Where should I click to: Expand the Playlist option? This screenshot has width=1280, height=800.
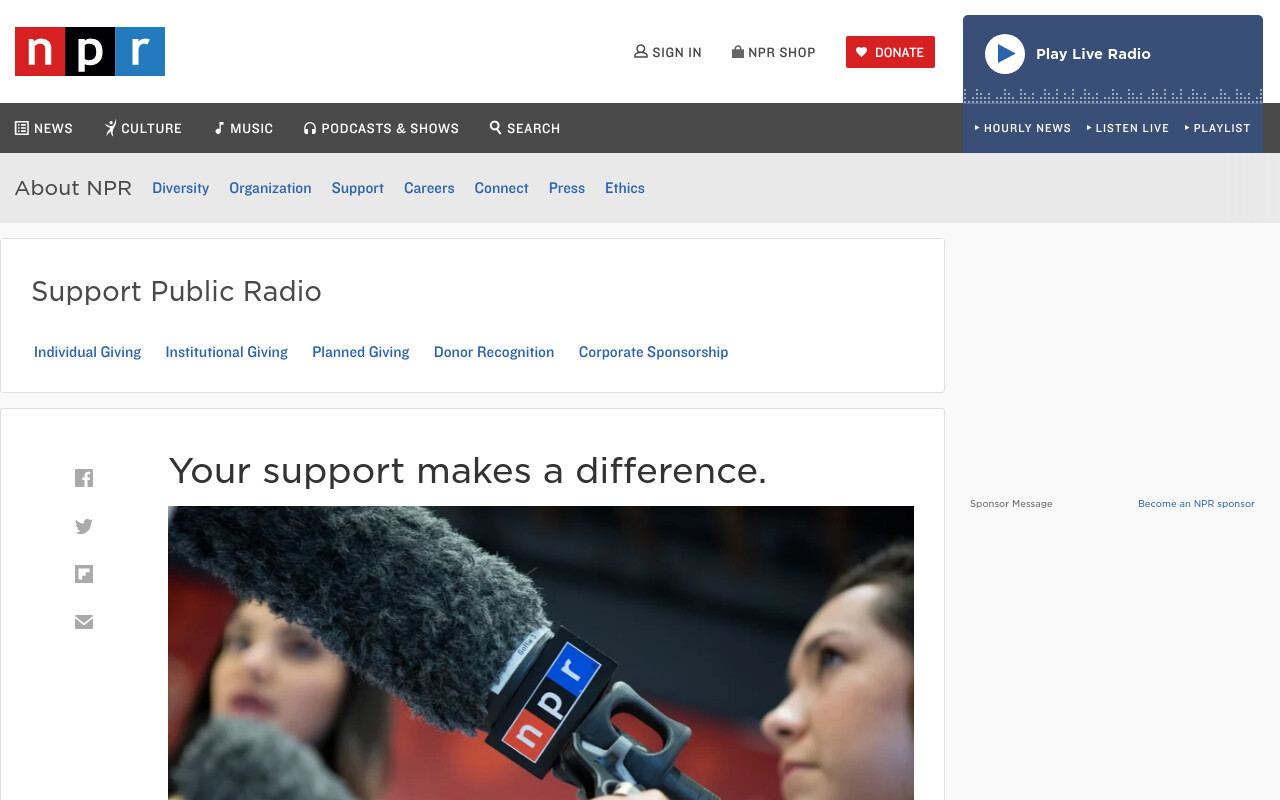coord(1218,128)
